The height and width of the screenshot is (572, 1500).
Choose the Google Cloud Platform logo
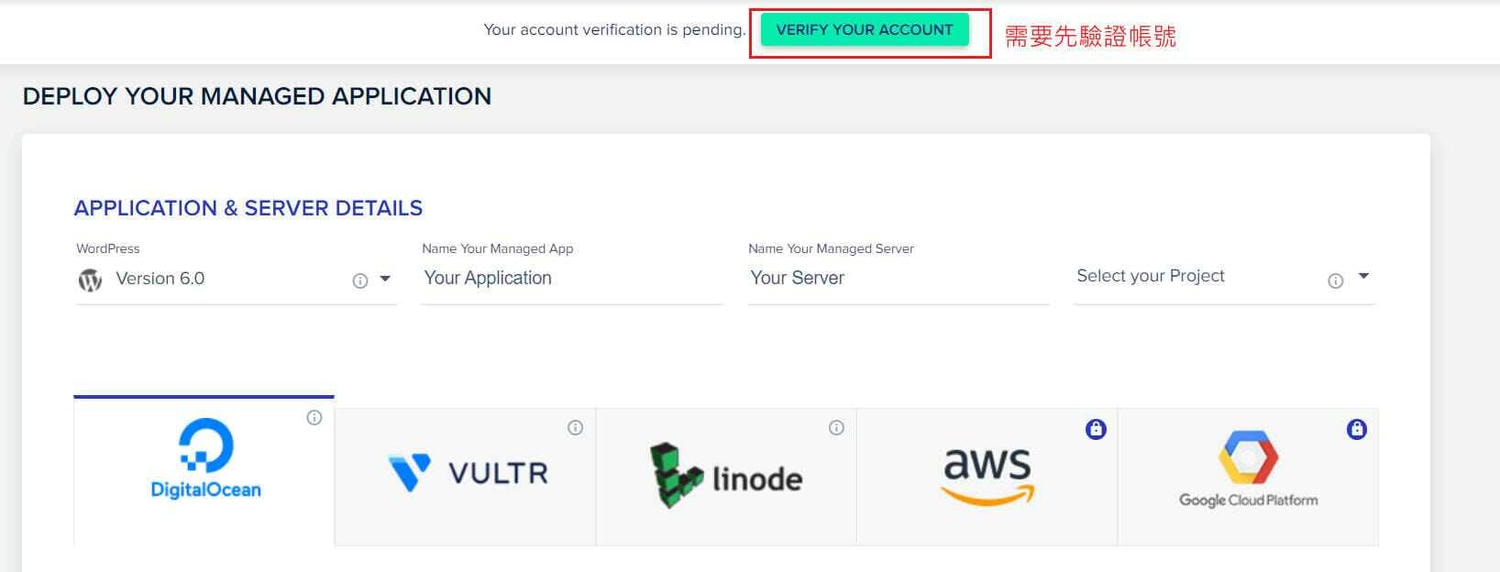[x=1248, y=470]
